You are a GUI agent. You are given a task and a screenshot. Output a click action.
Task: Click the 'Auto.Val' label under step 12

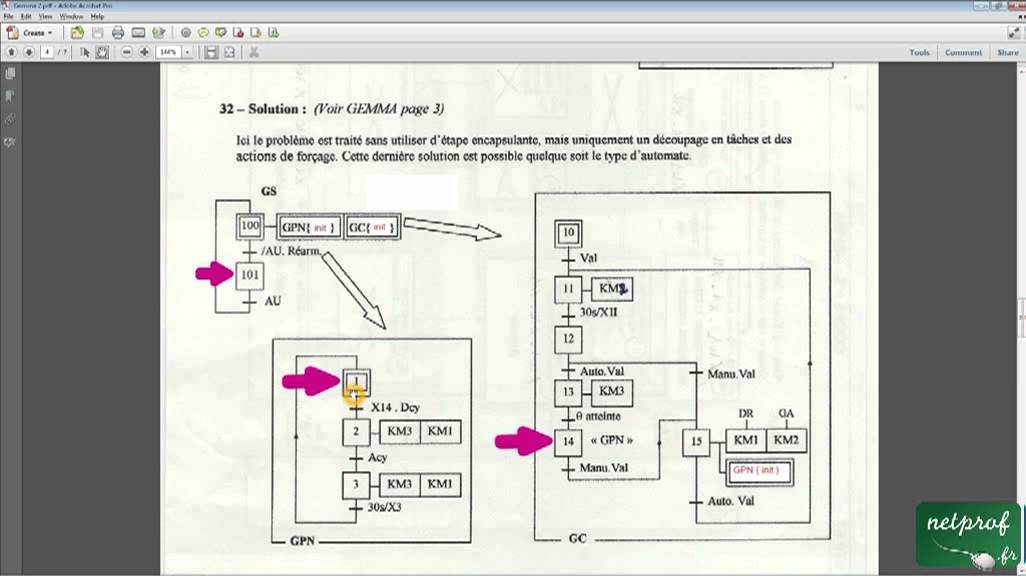click(601, 371)
